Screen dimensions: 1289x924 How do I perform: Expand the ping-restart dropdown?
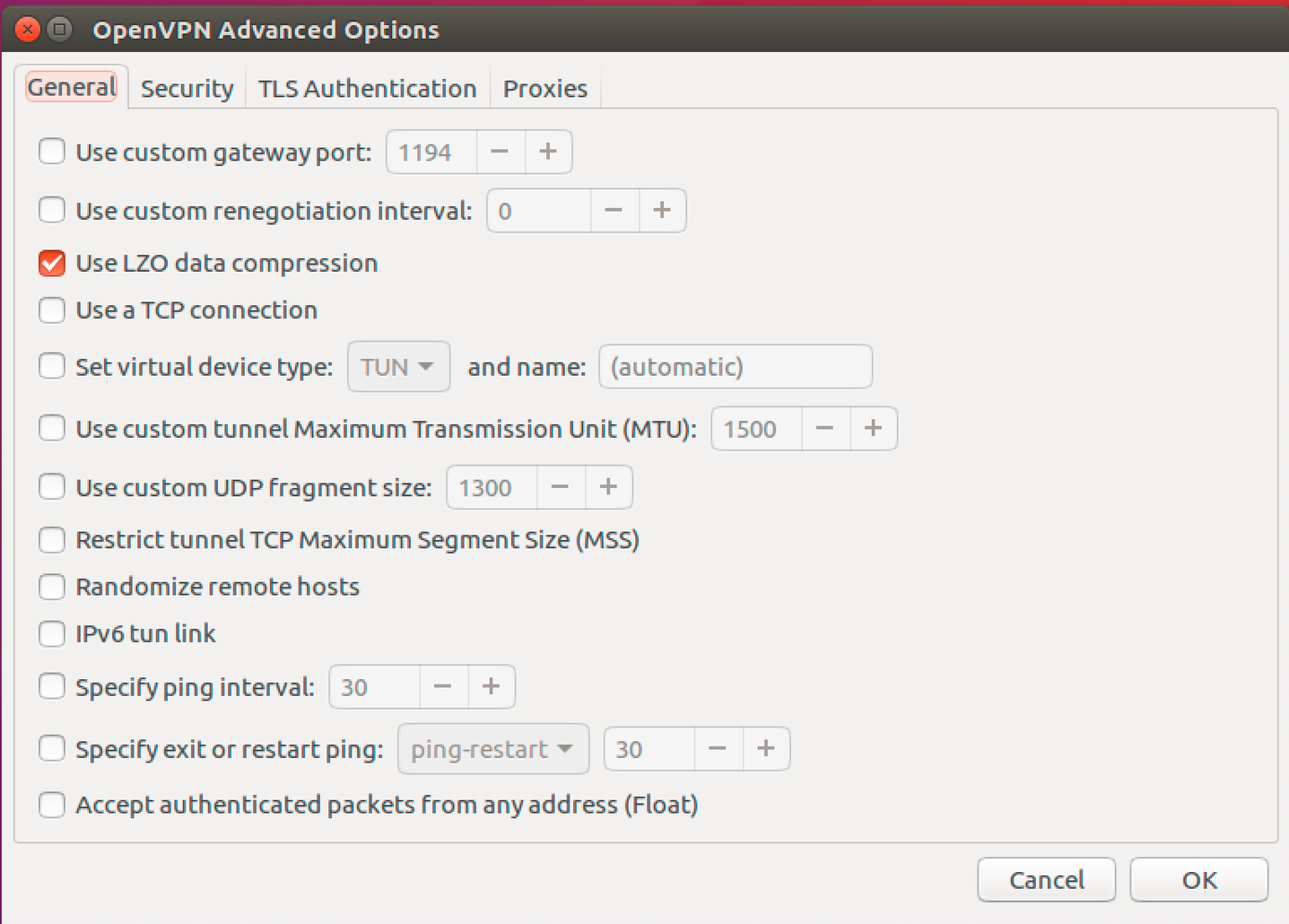click(492, 749)
